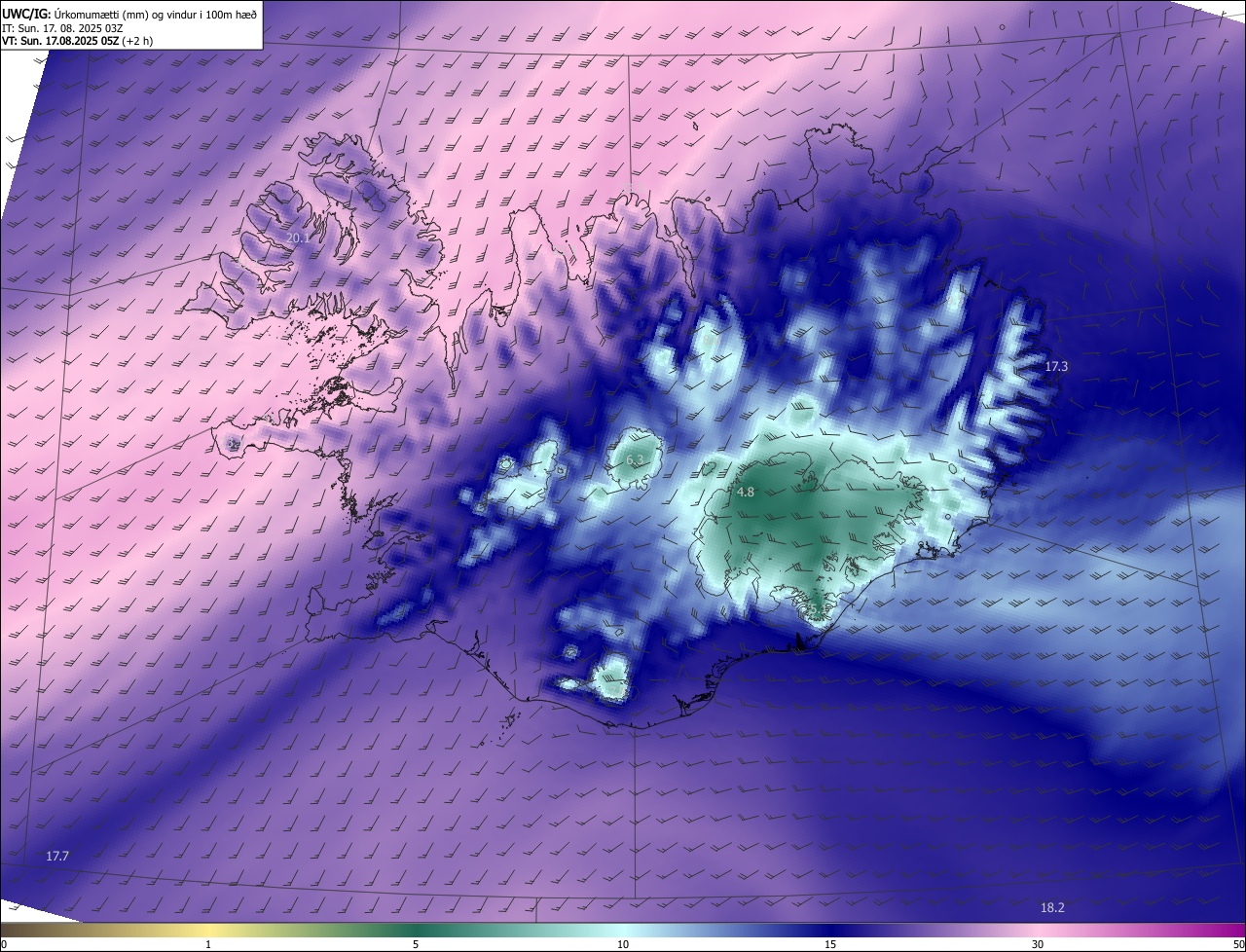Click the 'VT: Sun. 17.08.2025 05Z (+2 h)' line
Image resolution: width=1246 pixels, height=952 pixels.
pos(77,41)
